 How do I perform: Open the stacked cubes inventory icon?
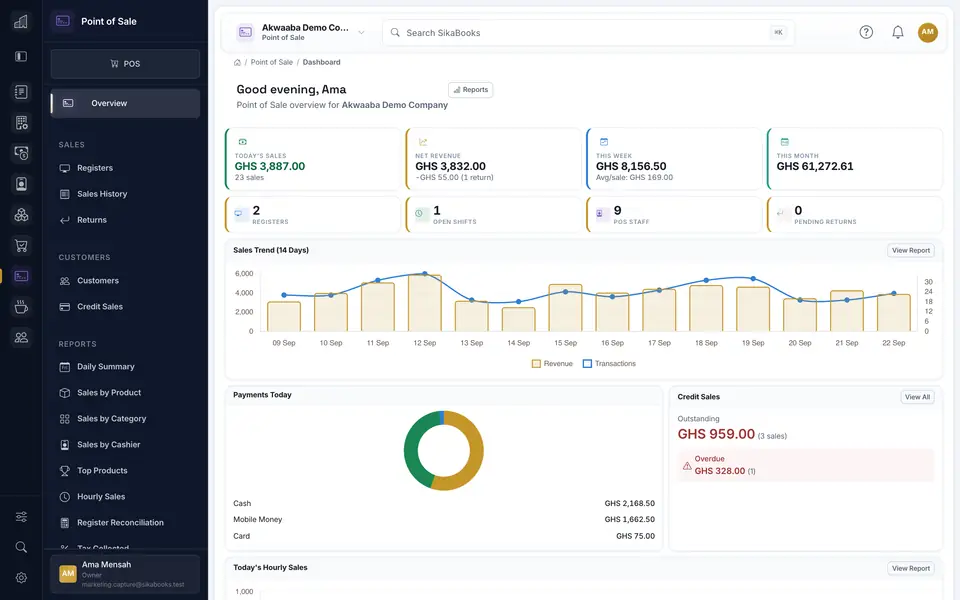[21, 214]
